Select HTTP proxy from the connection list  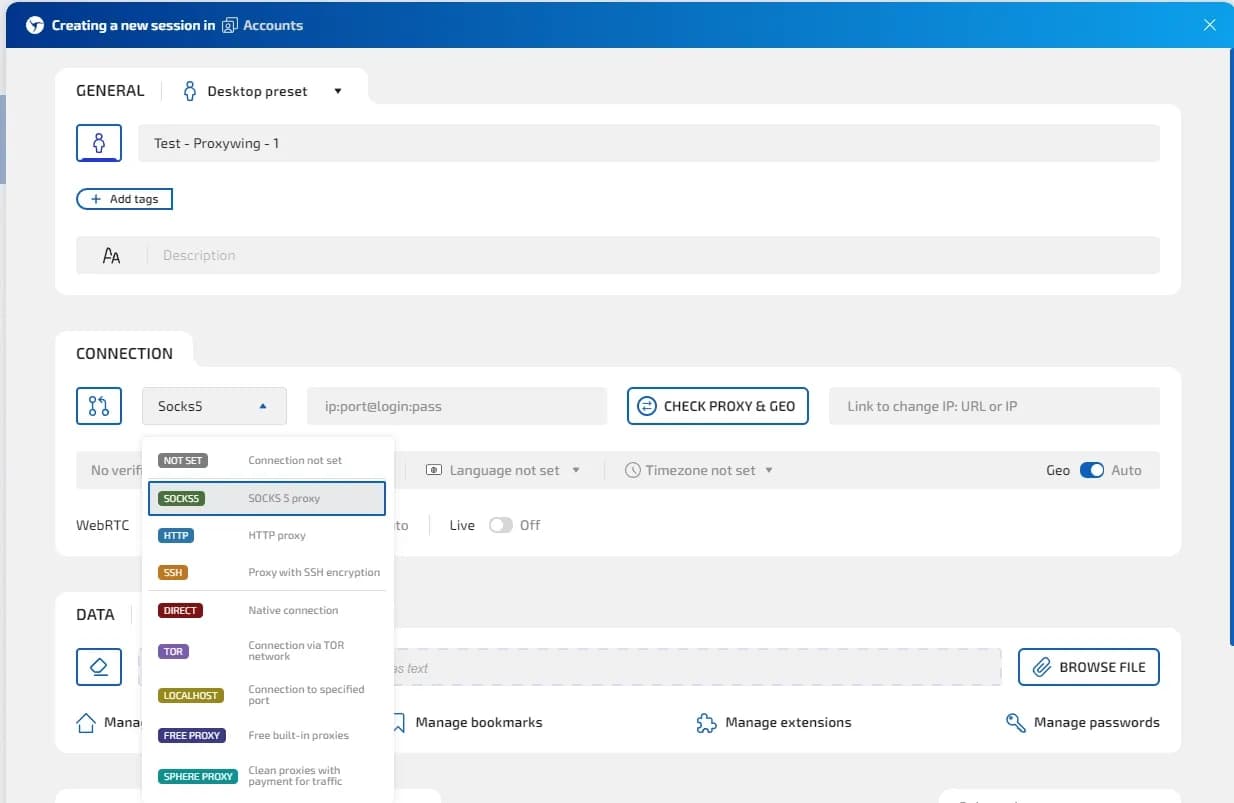tap(266, 535)
